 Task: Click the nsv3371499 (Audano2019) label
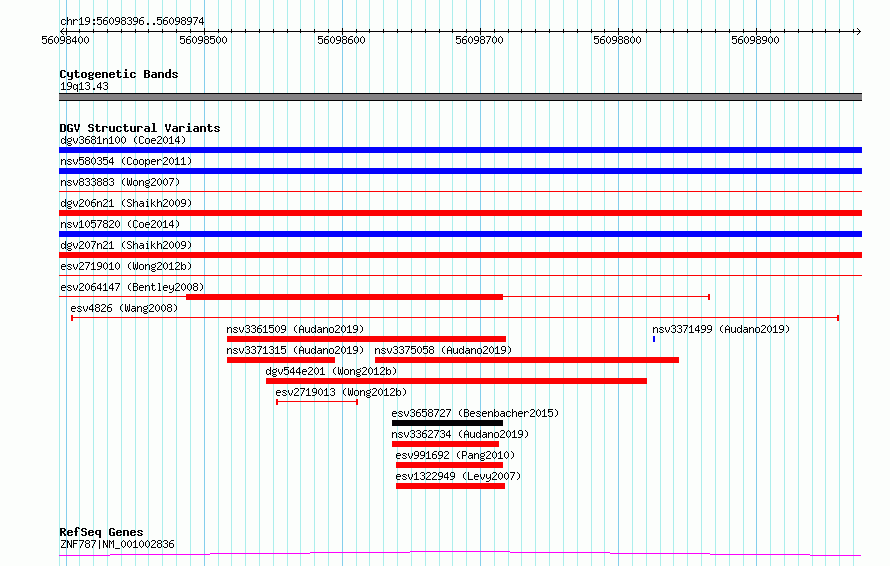pyautogui.click(x=721, y=329)
